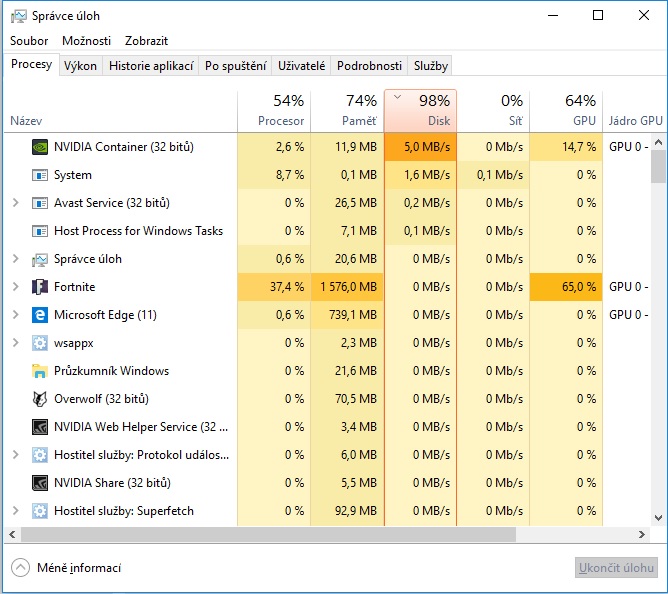Collapse details with Méně informací
This screenshot has height=594, width=668.
[x=66, y=568]
